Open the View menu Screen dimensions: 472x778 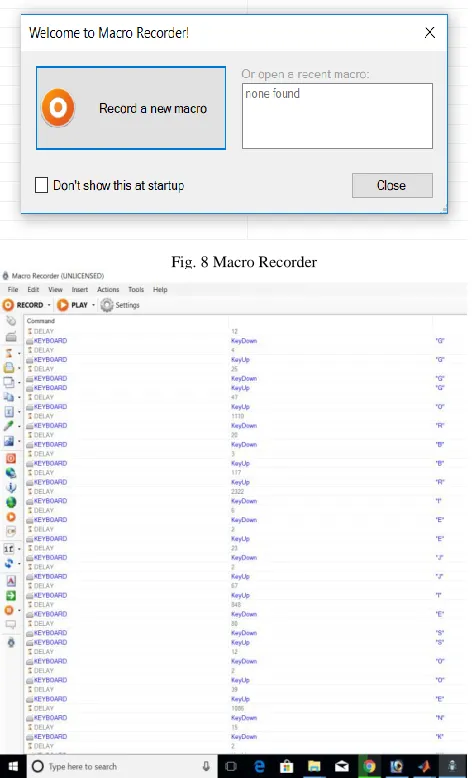click(x=55, y=289)
